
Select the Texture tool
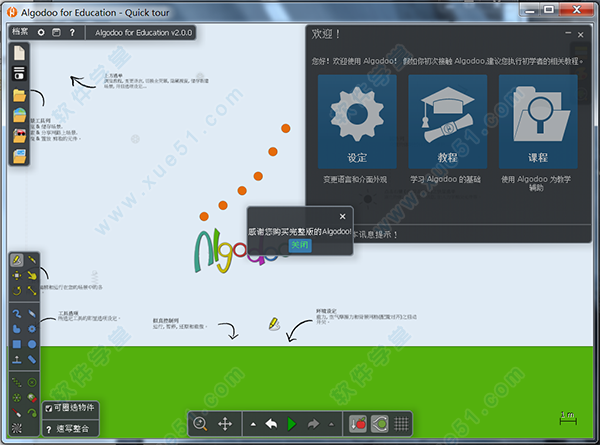16,428
